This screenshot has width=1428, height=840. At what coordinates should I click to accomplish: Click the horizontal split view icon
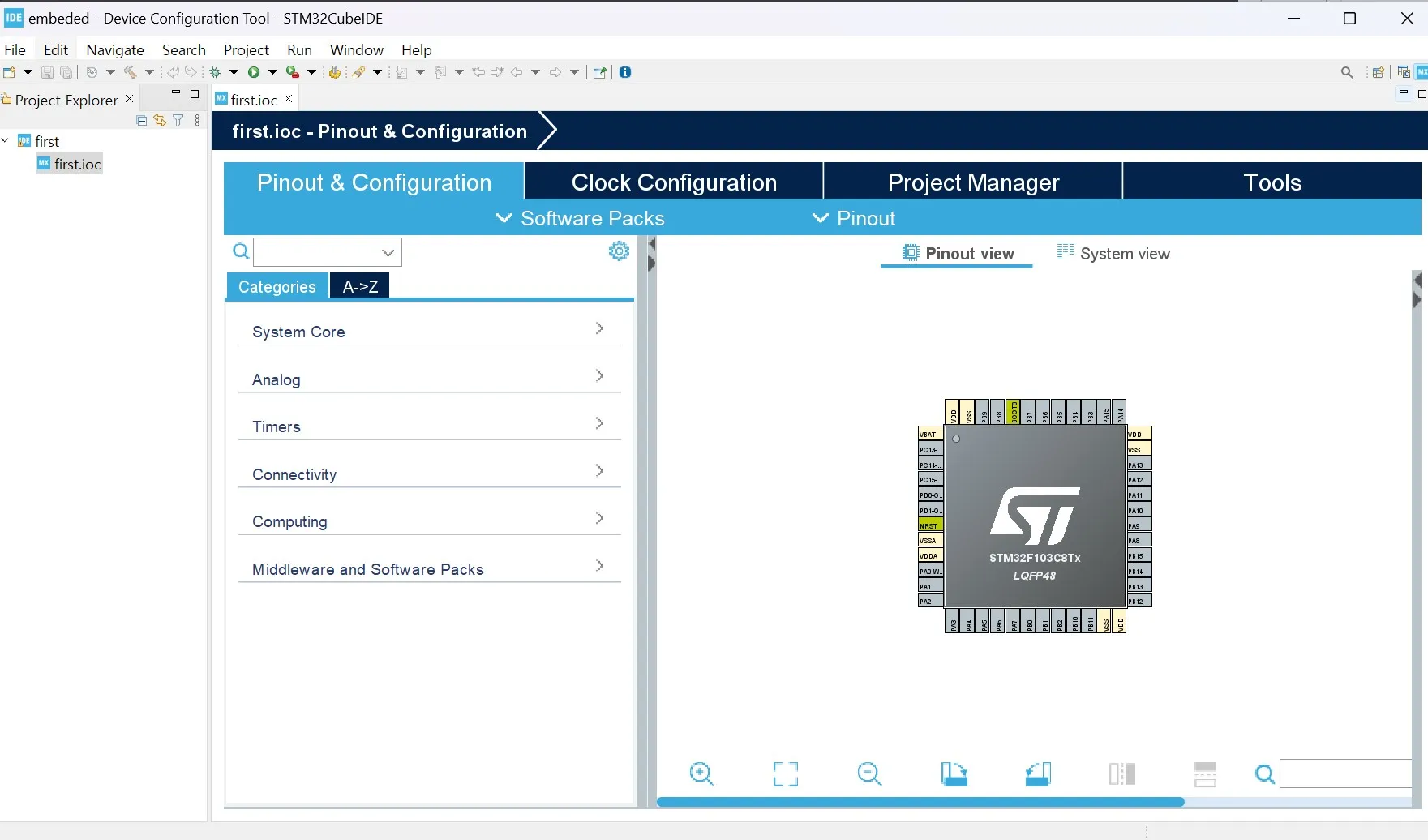[1206, 774]
